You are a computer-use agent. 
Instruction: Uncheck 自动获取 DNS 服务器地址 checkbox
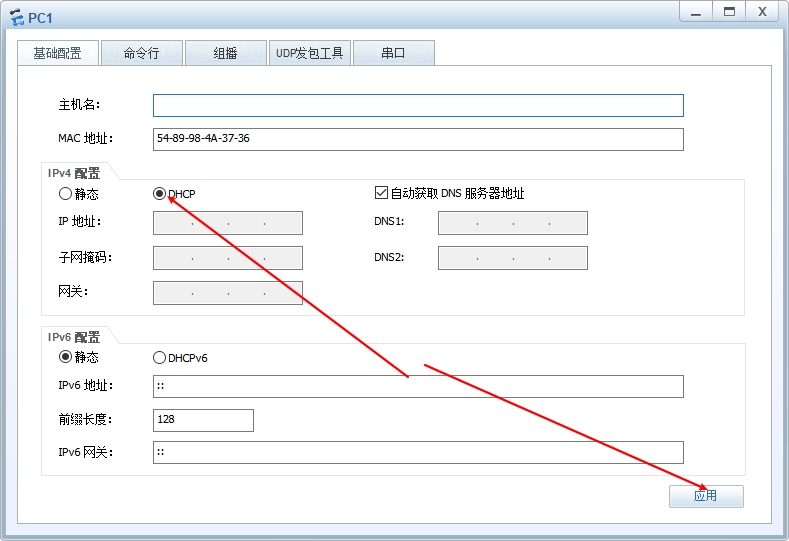381,193
